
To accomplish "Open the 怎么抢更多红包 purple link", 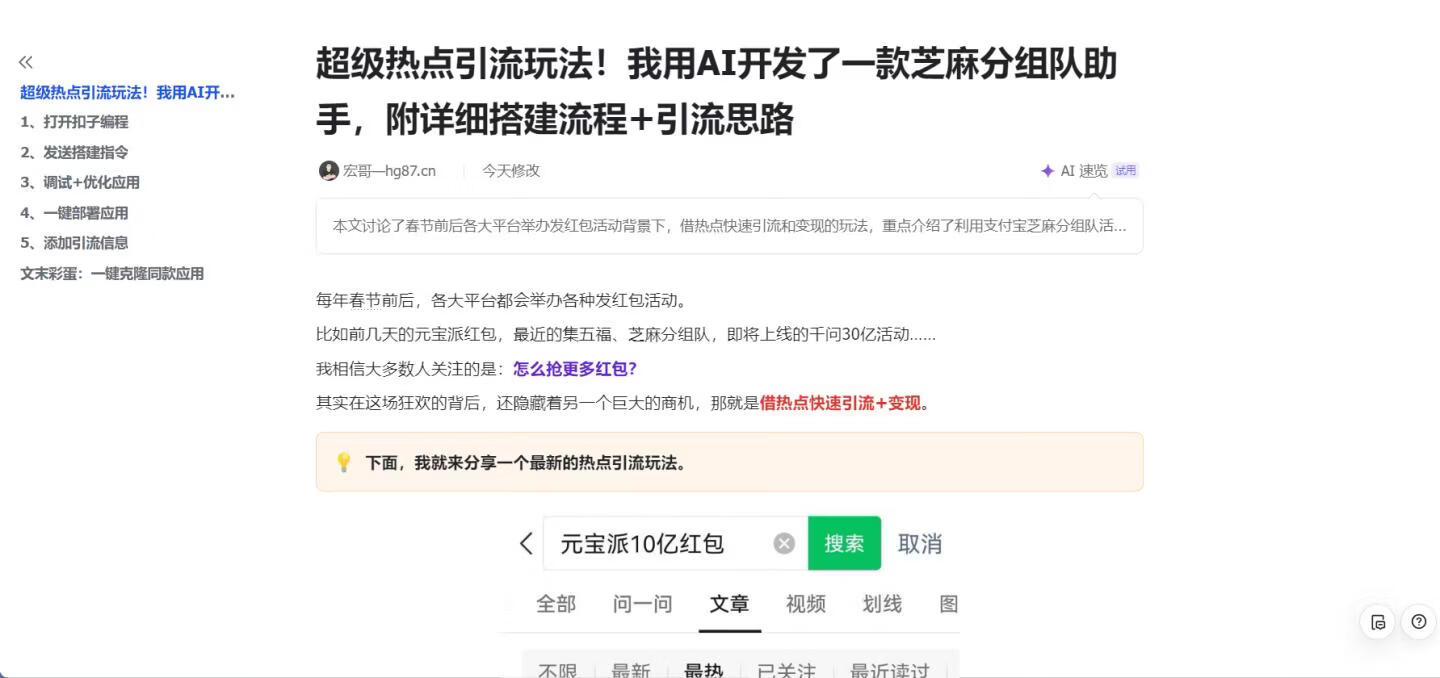I will point(576,369).
